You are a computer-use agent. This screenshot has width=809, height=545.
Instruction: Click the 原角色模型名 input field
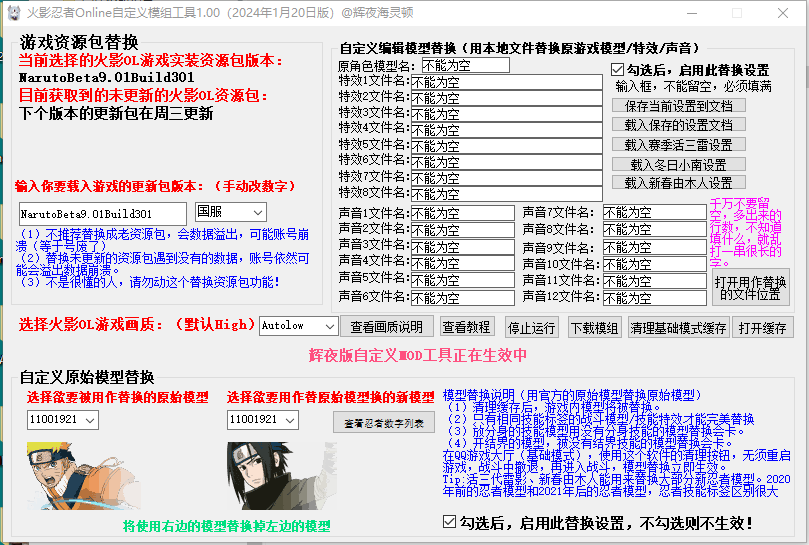point(465,65)
